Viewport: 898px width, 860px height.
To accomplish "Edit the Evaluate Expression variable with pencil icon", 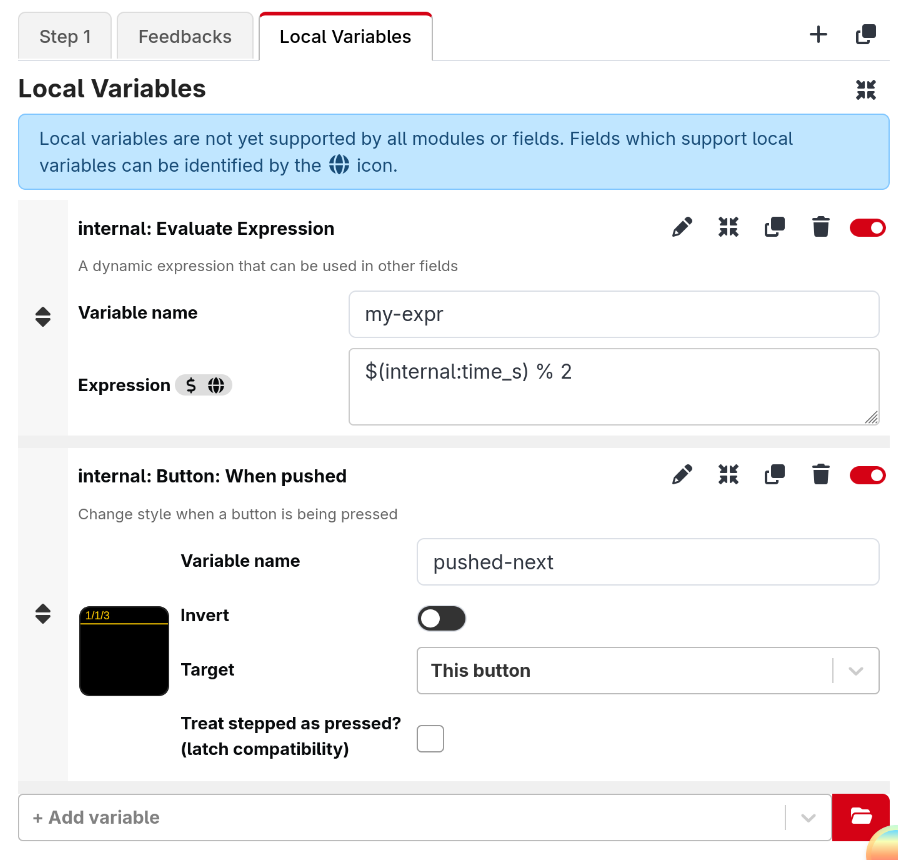I will (x=682, y=227).
